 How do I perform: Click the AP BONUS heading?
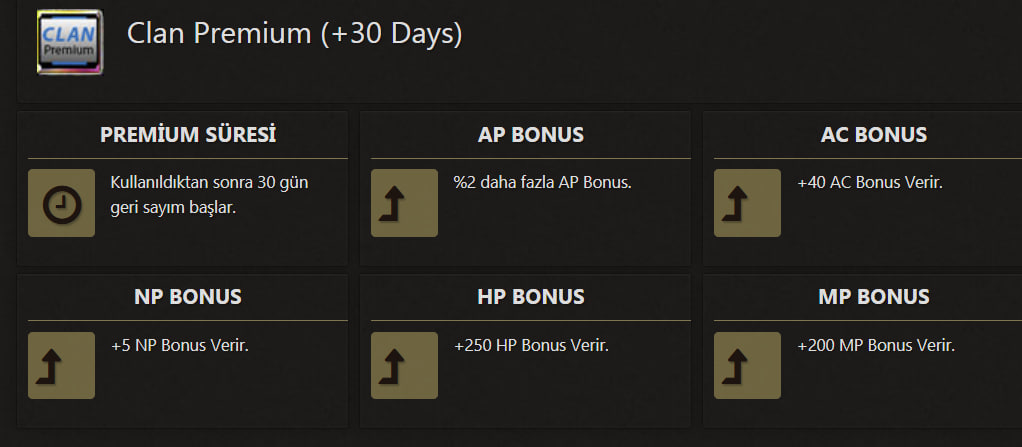[x=531, y=135]
